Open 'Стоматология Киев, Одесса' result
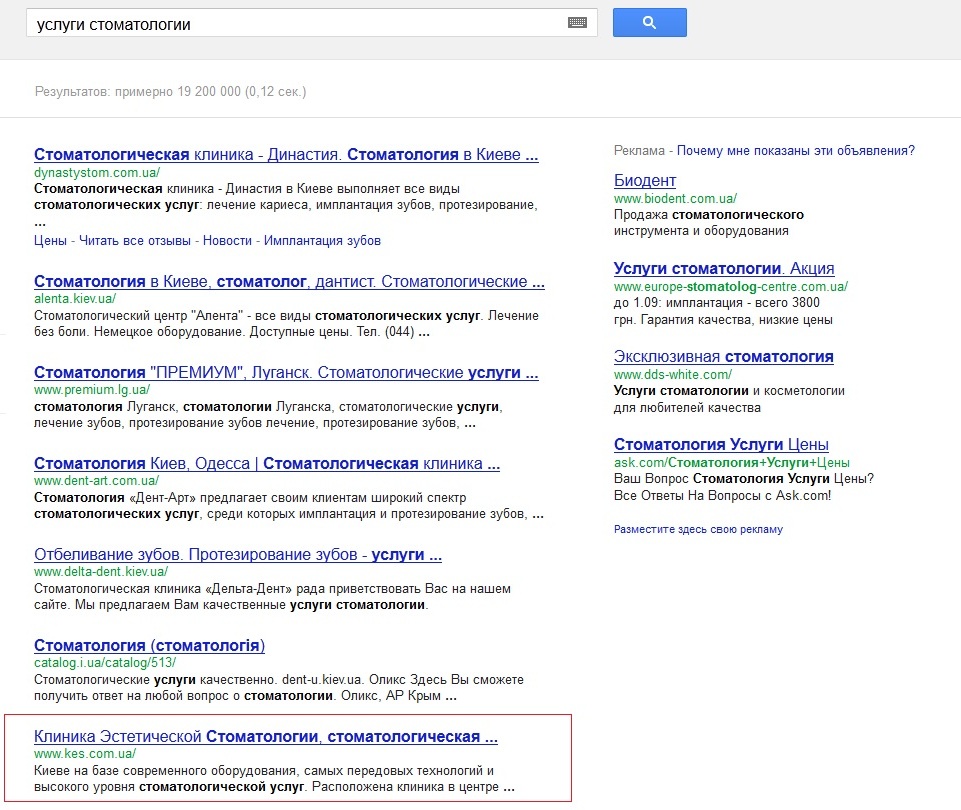The image size is (961, 810). coord(267,463)
